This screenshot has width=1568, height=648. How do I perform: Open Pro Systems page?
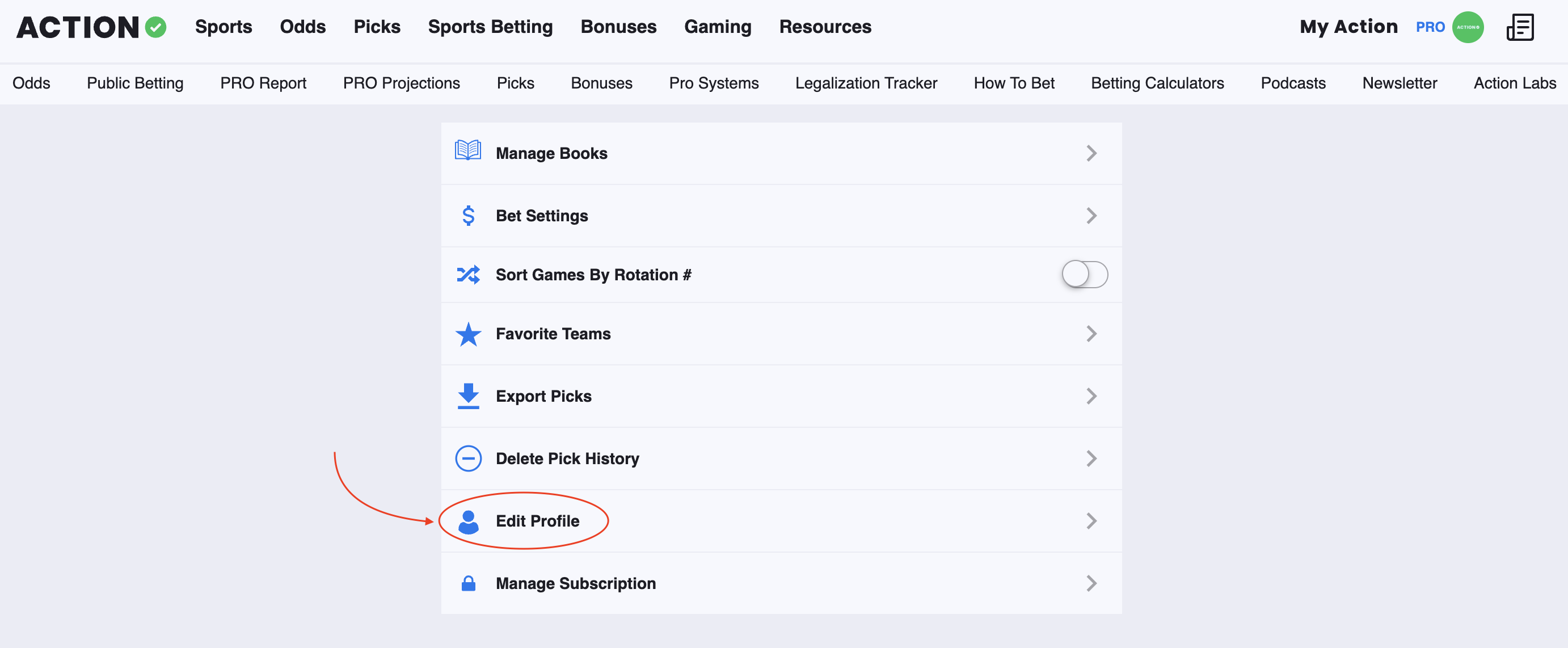click(x=714, y=83)
